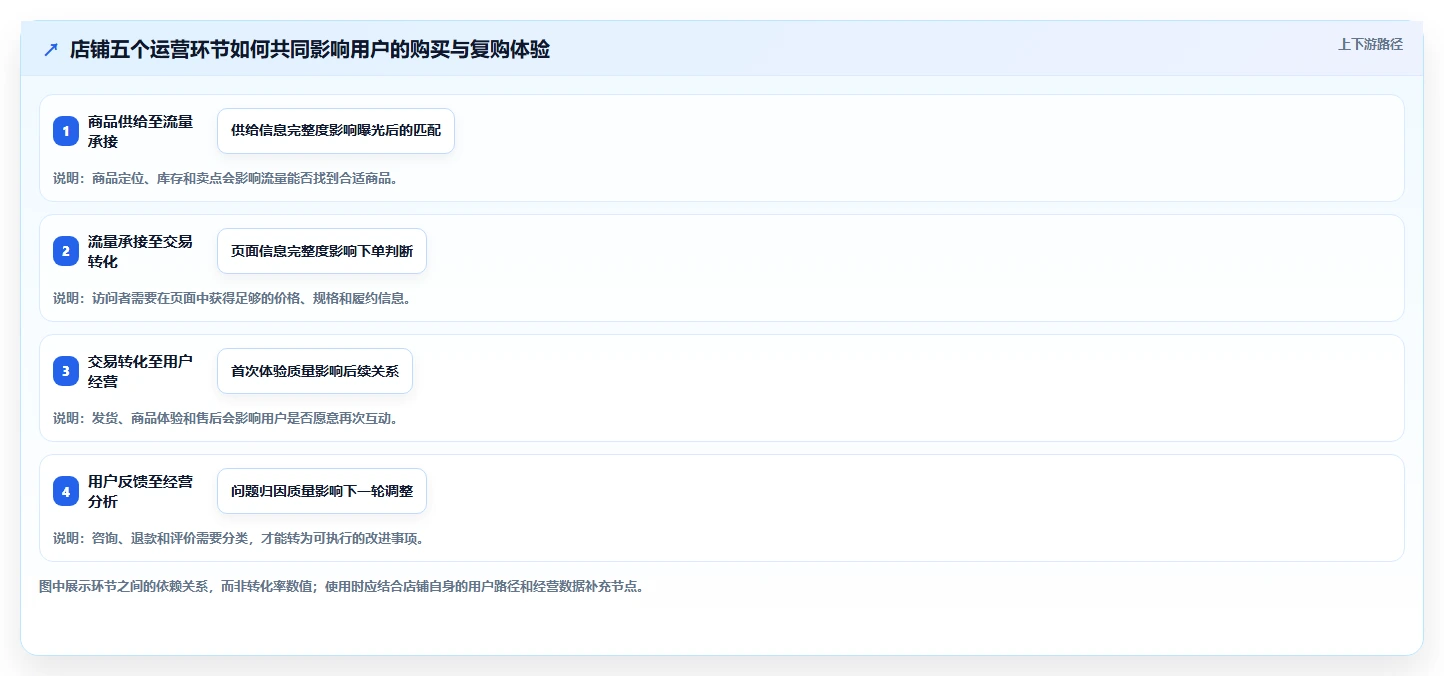Image resolution: width=1444 pixels, height=676 pixels.
Task: Select the 首次体验质量影响后续关系 chip
Action: point(315,371)
